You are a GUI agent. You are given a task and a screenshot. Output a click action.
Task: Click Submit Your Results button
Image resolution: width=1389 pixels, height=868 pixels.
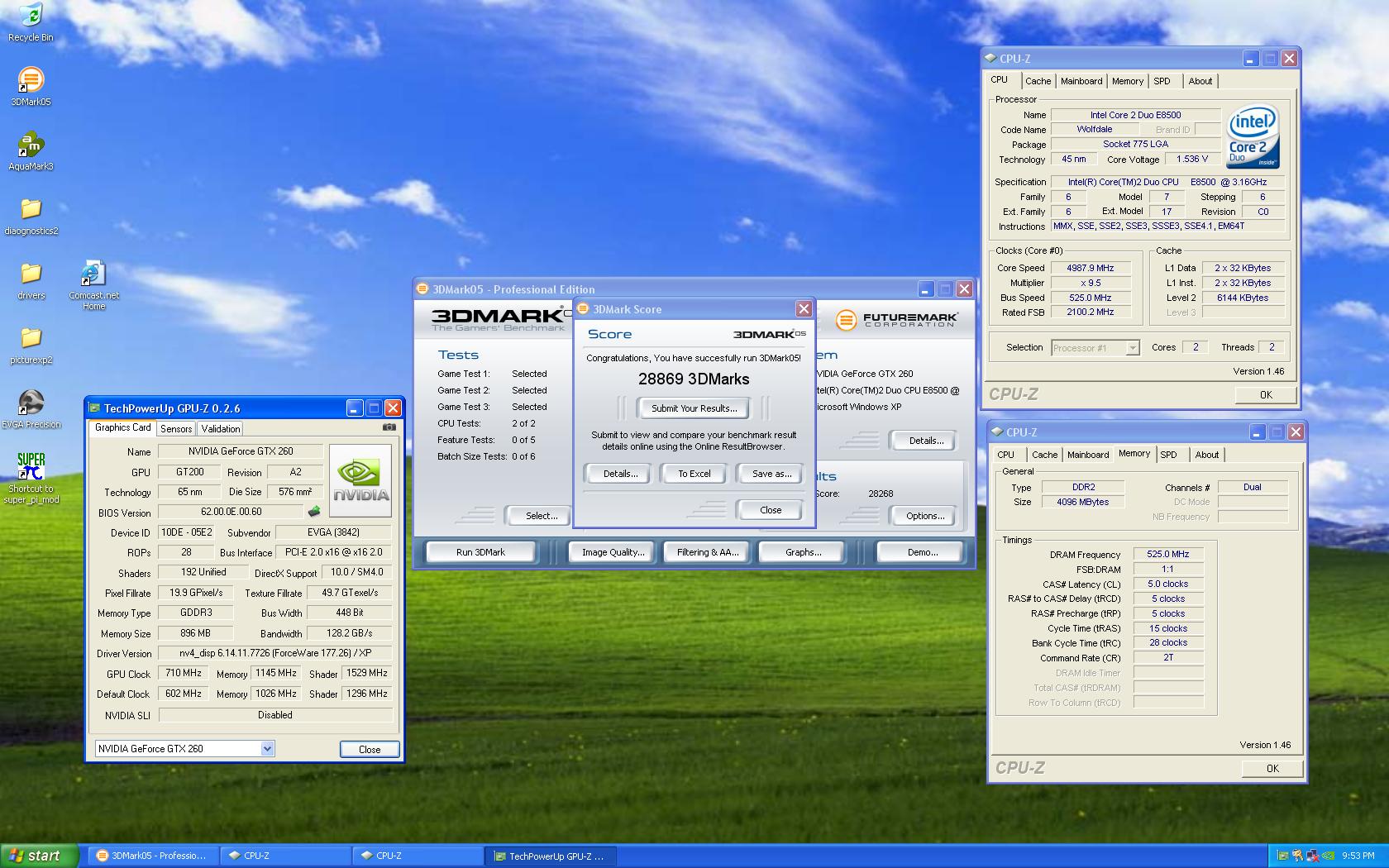coord(694,408)
